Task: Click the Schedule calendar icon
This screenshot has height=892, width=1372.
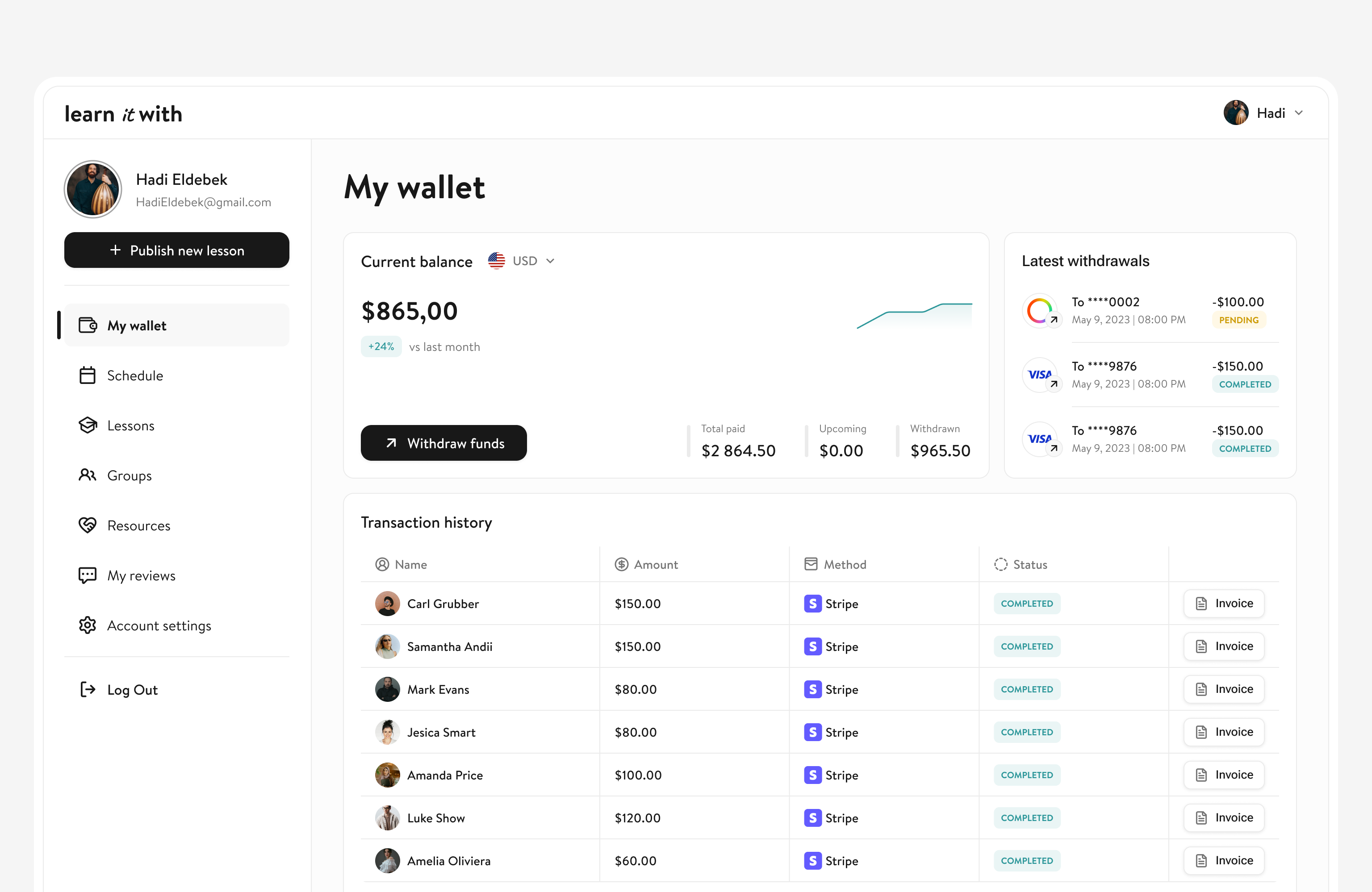Action: pyautogui.click(x=88, y=376)
